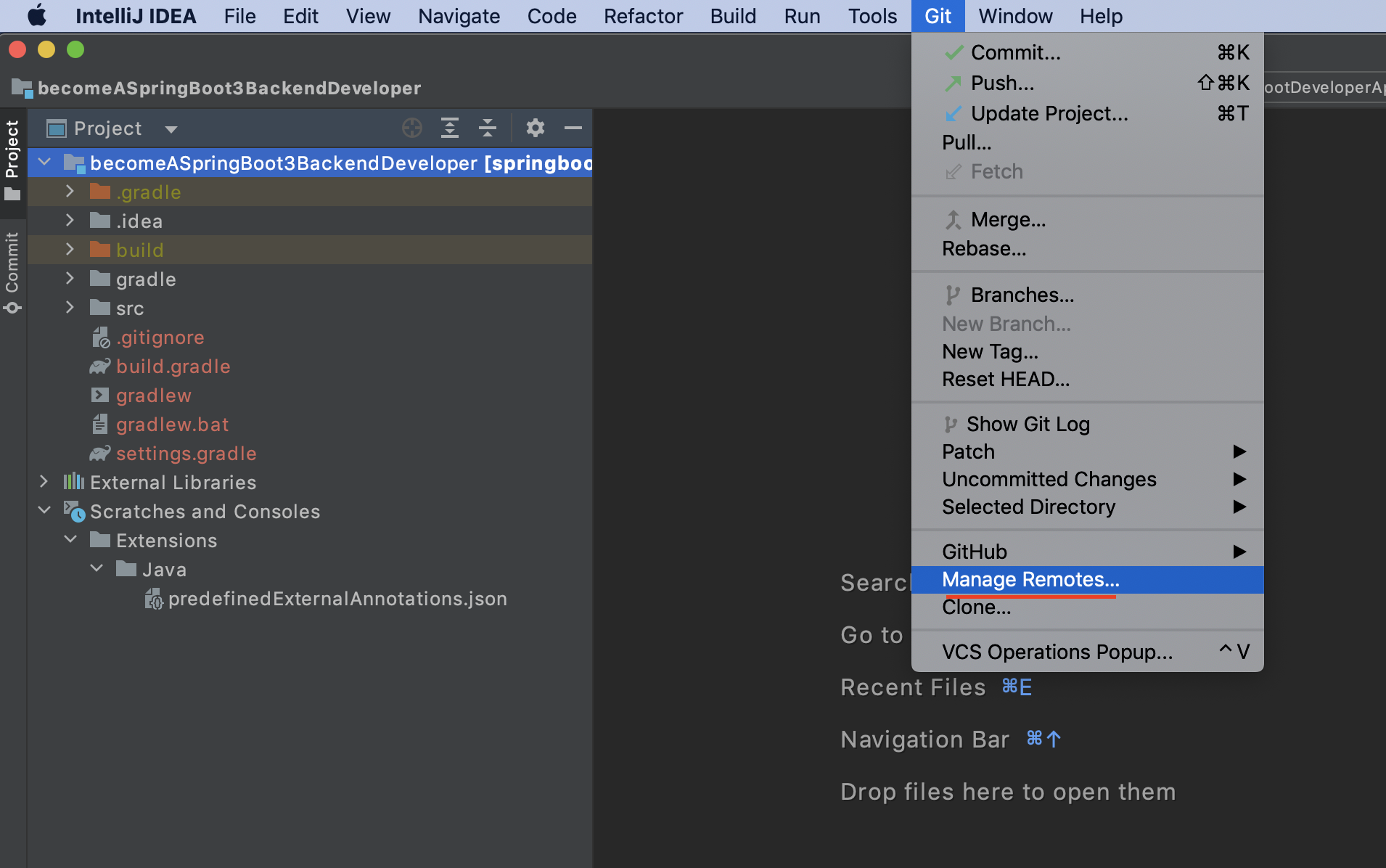Click the locate/select opened file target icon
The image size is (1386, 868).
(411, 128)
